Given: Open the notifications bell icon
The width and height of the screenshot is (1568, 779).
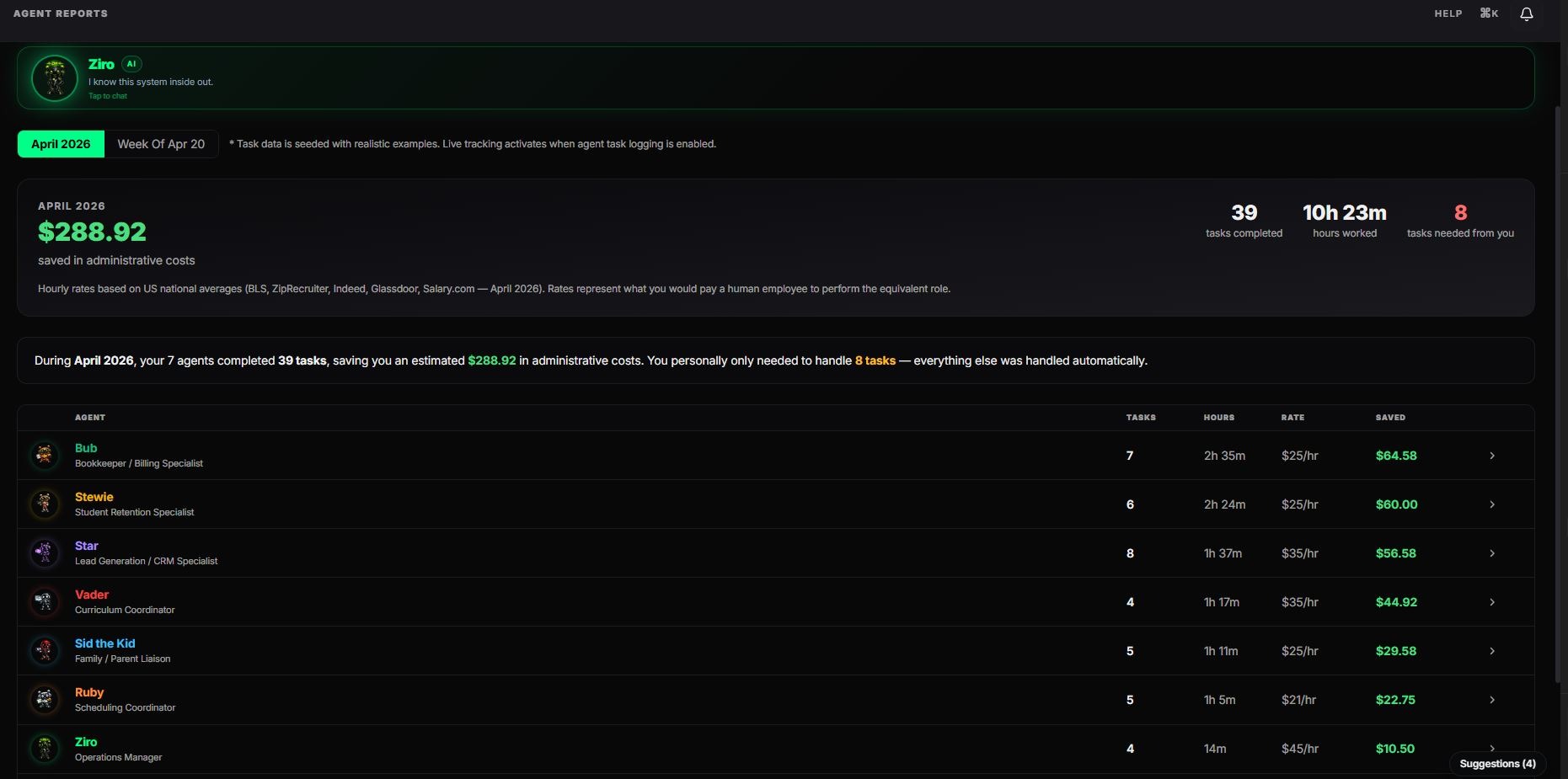Looking at the screenshot, I should coord(1526,13).
